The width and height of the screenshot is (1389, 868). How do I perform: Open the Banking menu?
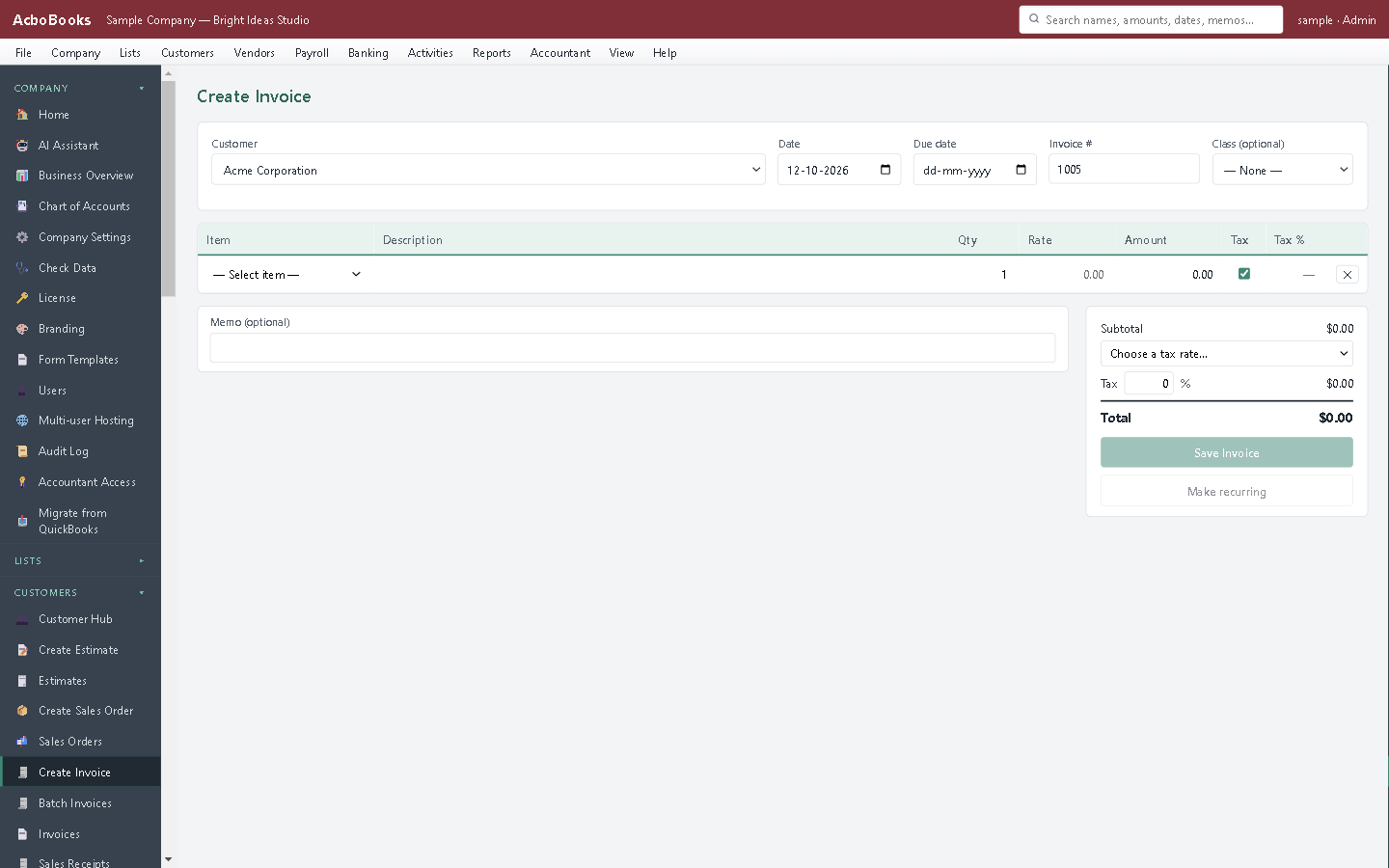tap(368, 53)
